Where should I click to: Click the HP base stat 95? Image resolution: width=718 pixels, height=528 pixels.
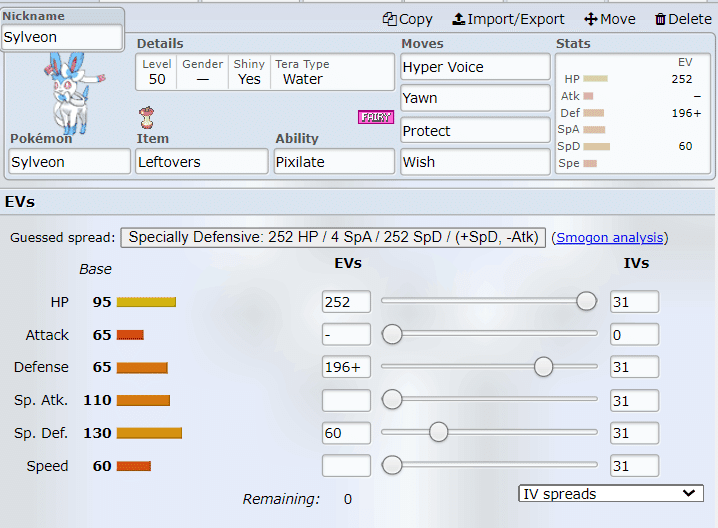[x=102, y=302]
